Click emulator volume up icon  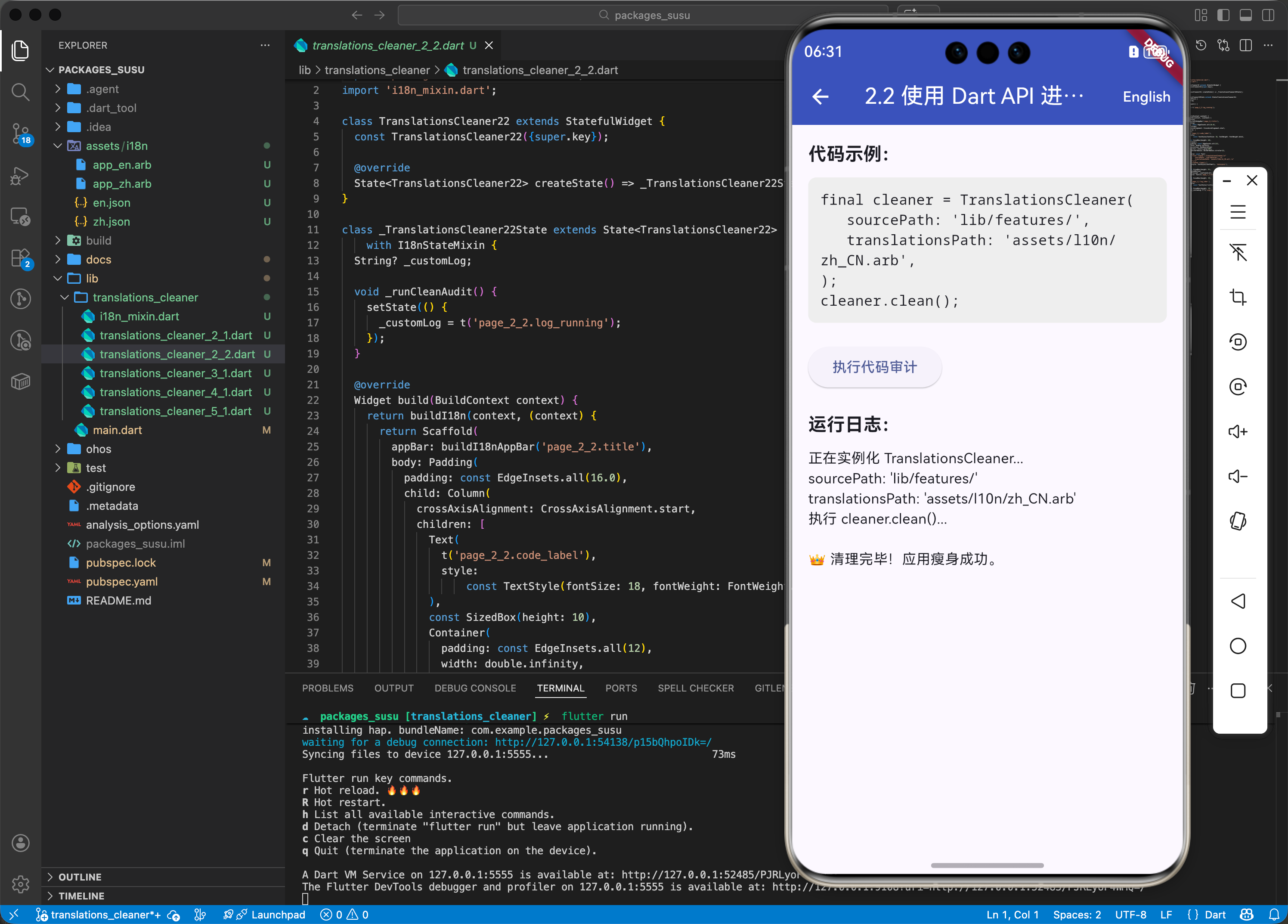[x=1238, y=431]
